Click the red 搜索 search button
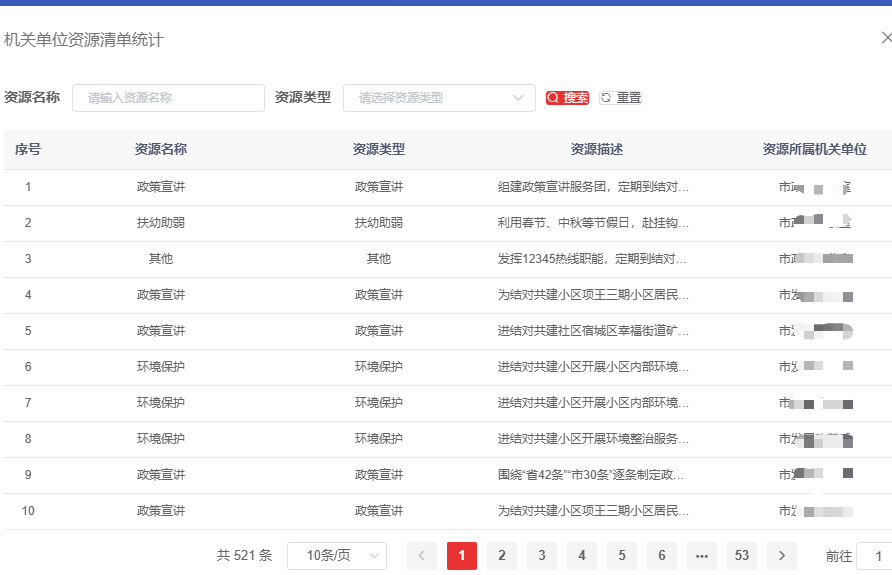The width and height of the screenshot is (892, 575). coord(567,98)
